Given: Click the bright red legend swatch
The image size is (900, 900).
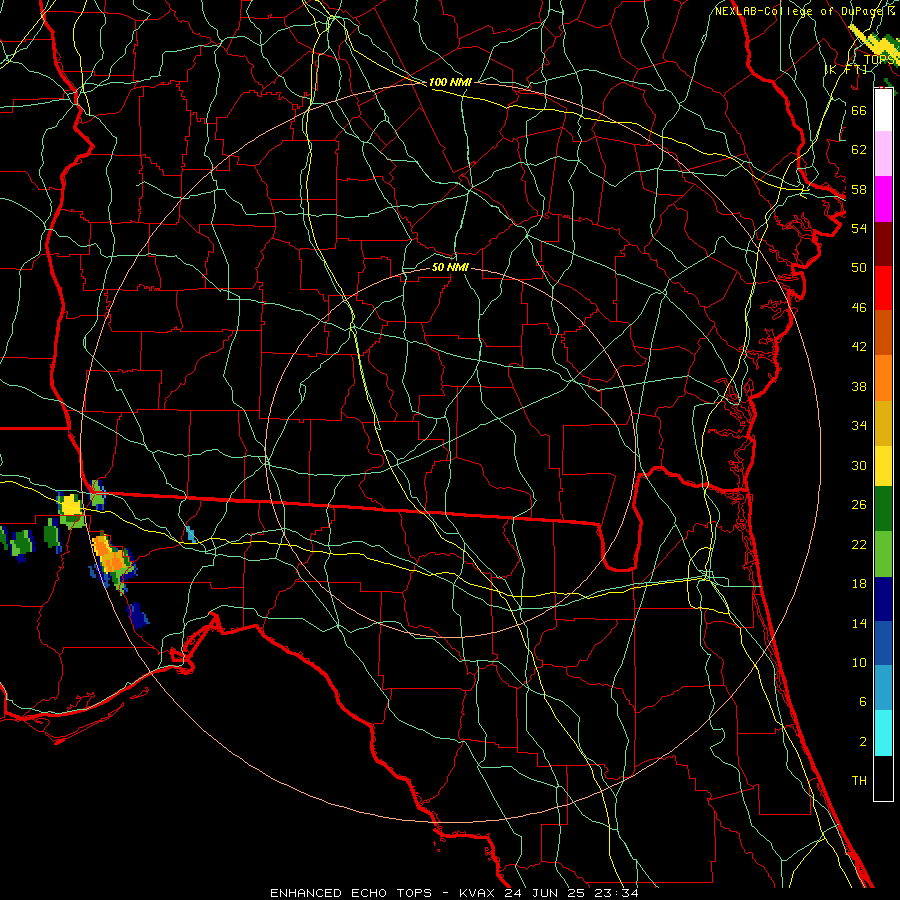Looking at the screenshot, I should tap(883, 288).
